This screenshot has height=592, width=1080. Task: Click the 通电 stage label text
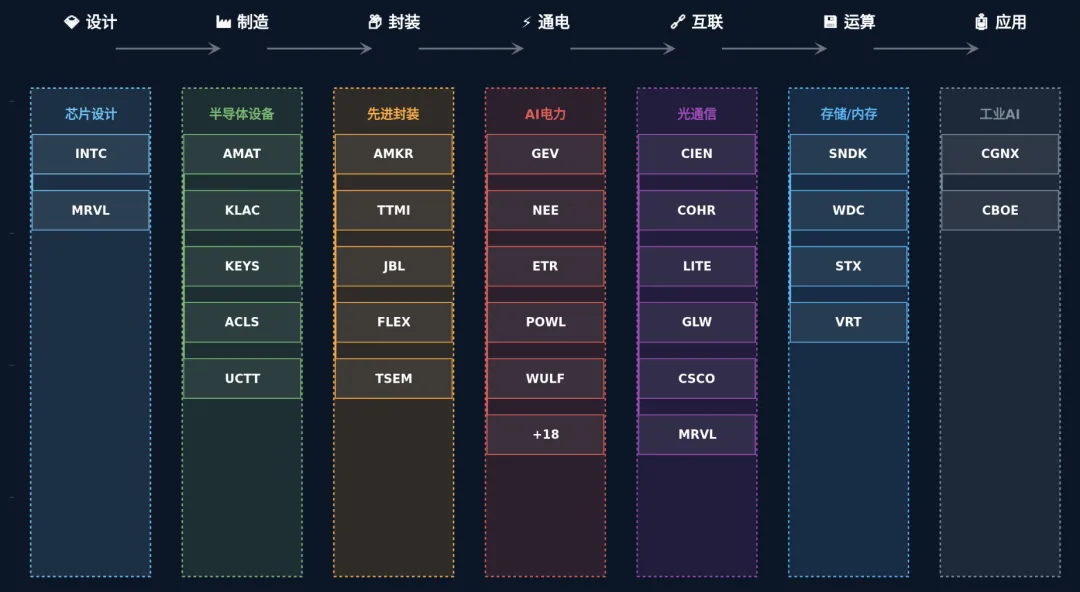click(x=554, y=22)
